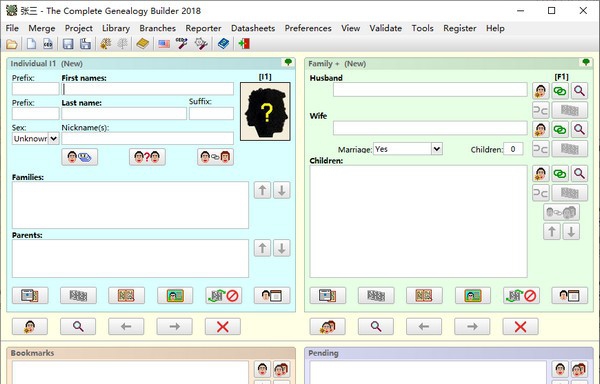Toggle the green tree pin on Individual panel
The width and height of the screenshot is (600, 384).
click(288, 62)
